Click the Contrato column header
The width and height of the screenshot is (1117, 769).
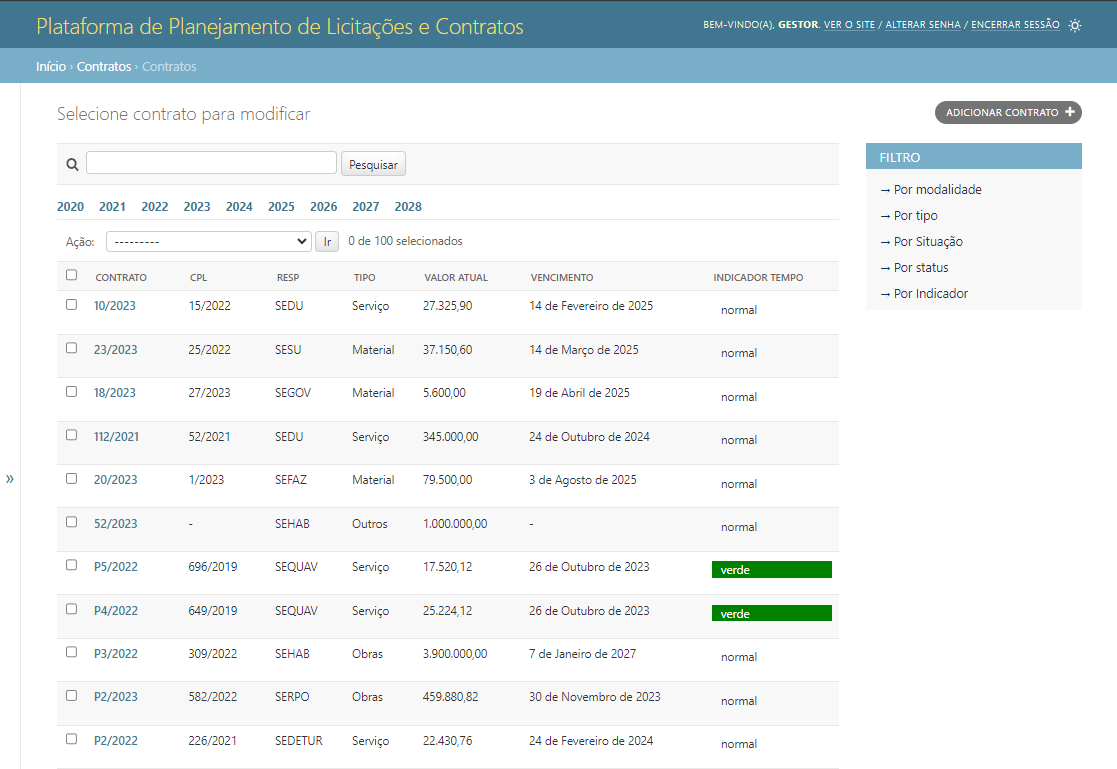(x=121, y=277)
